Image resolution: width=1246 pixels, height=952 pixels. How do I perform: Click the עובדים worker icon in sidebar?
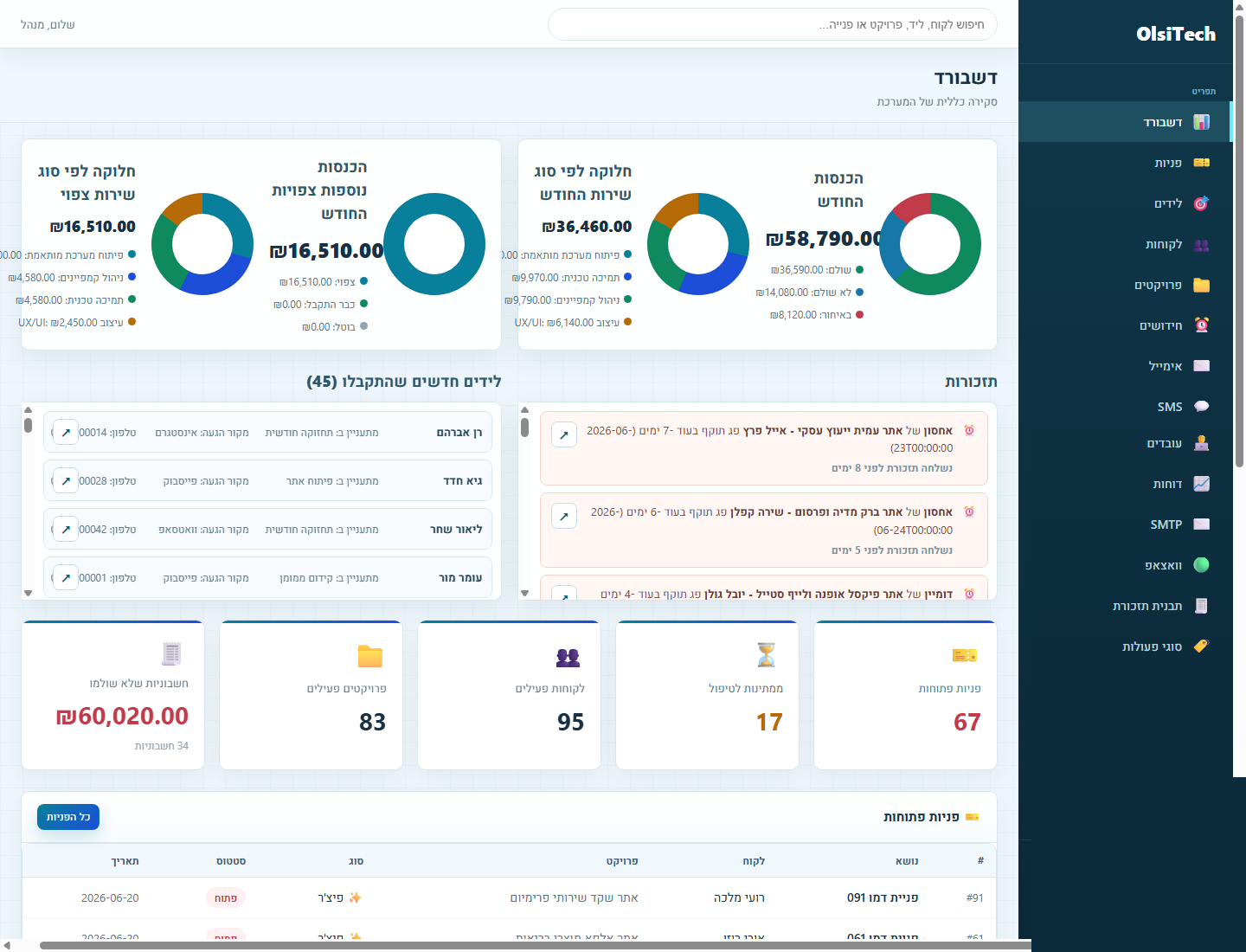1201,443
